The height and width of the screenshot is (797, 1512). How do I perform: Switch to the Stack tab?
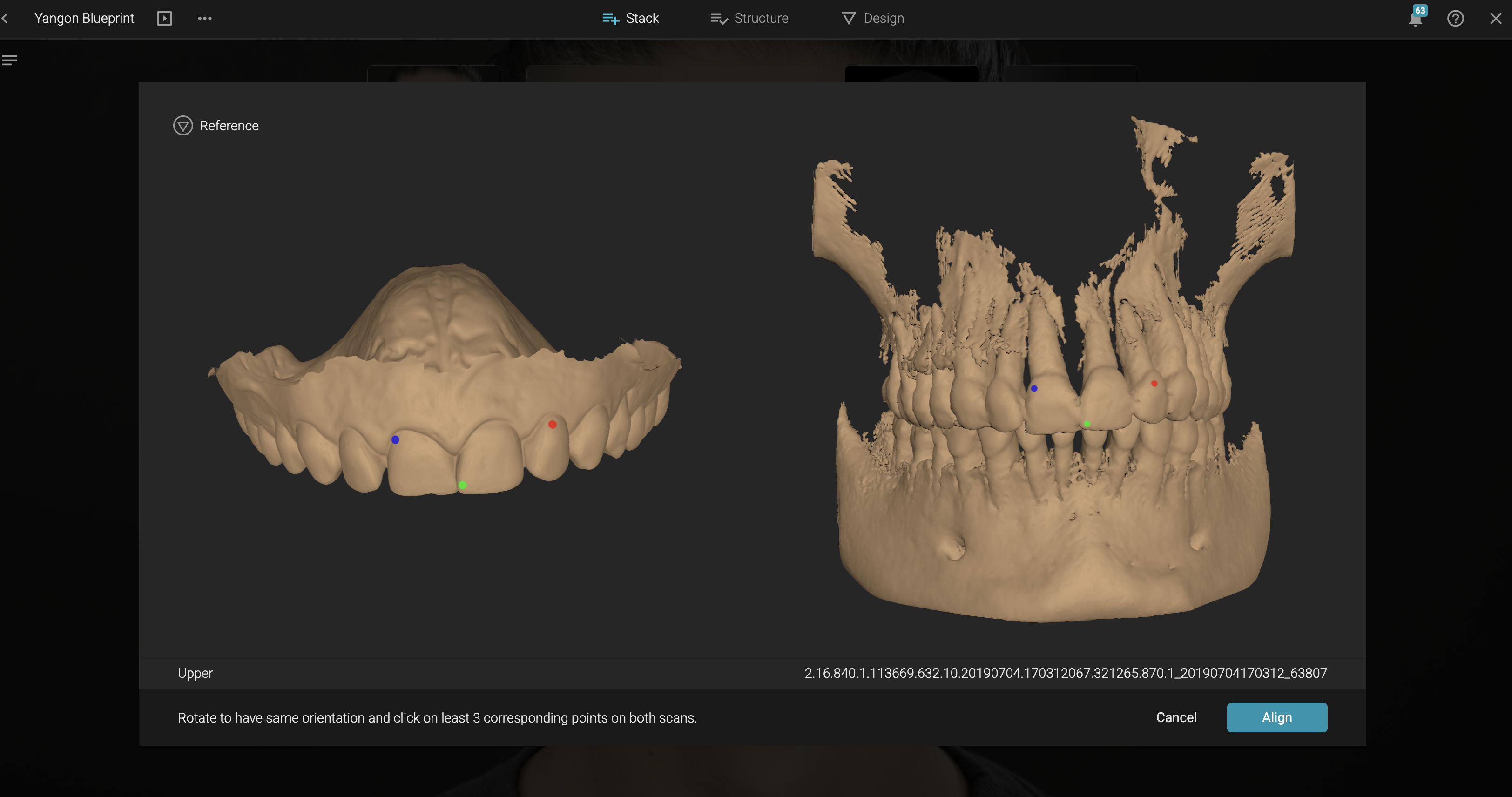(631, 18)
